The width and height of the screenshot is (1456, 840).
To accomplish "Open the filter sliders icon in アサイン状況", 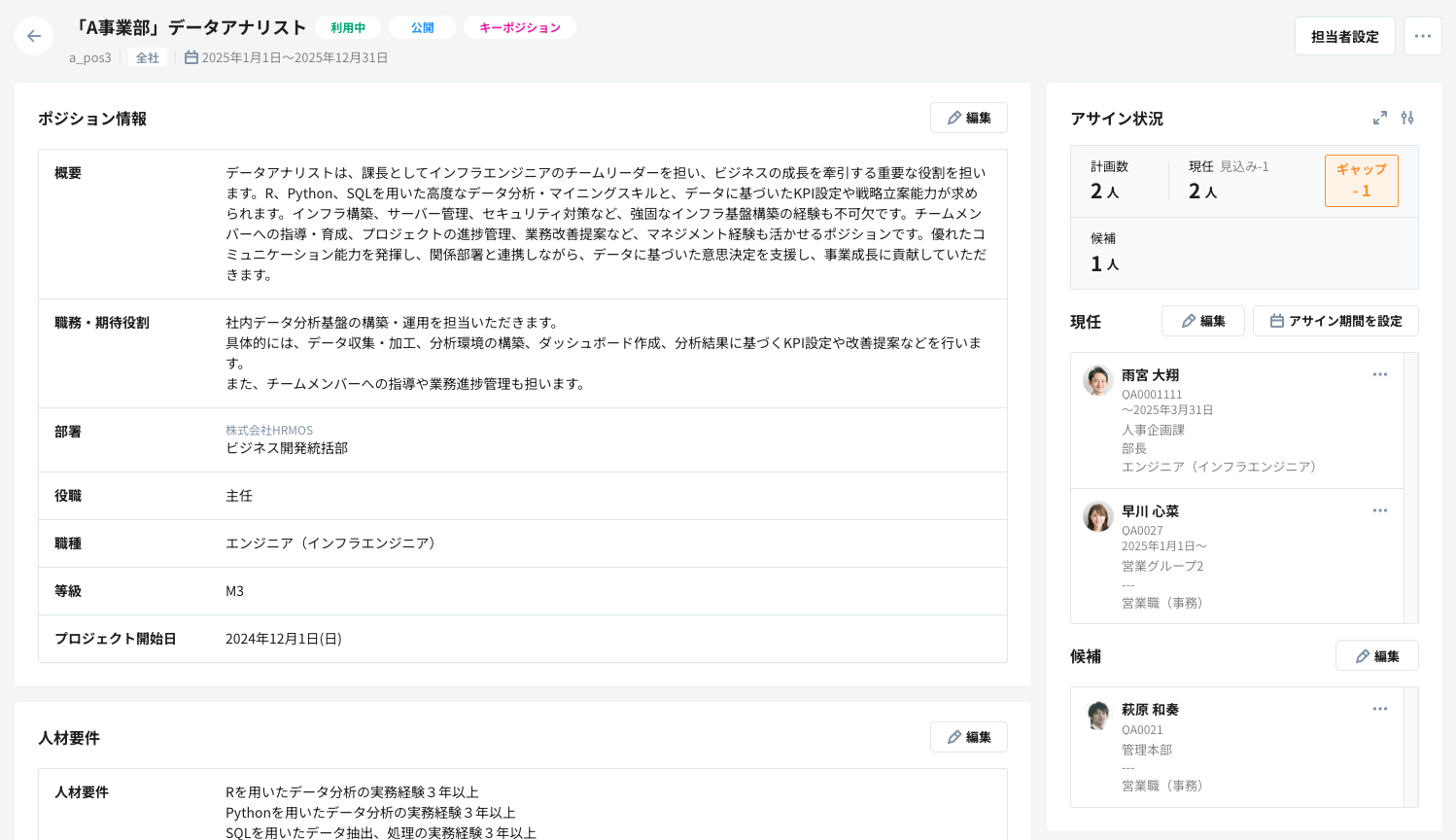I will (1407, 118).
